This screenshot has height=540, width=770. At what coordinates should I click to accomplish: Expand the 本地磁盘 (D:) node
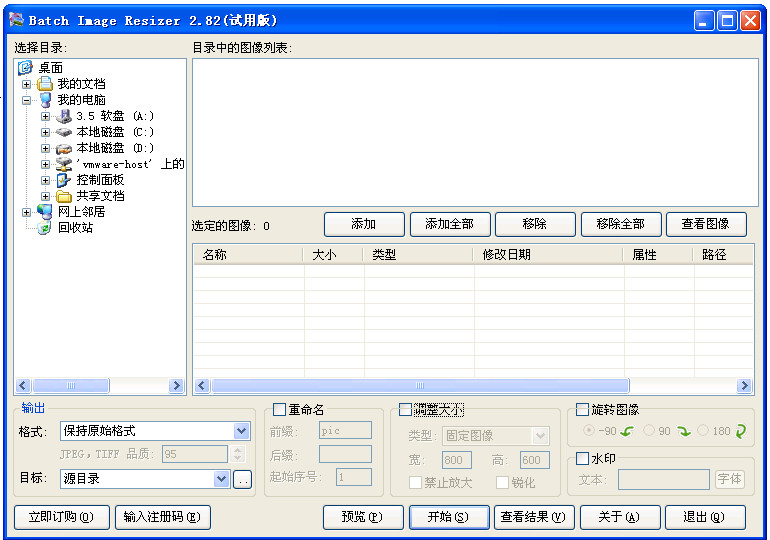[x=45, y=148]
